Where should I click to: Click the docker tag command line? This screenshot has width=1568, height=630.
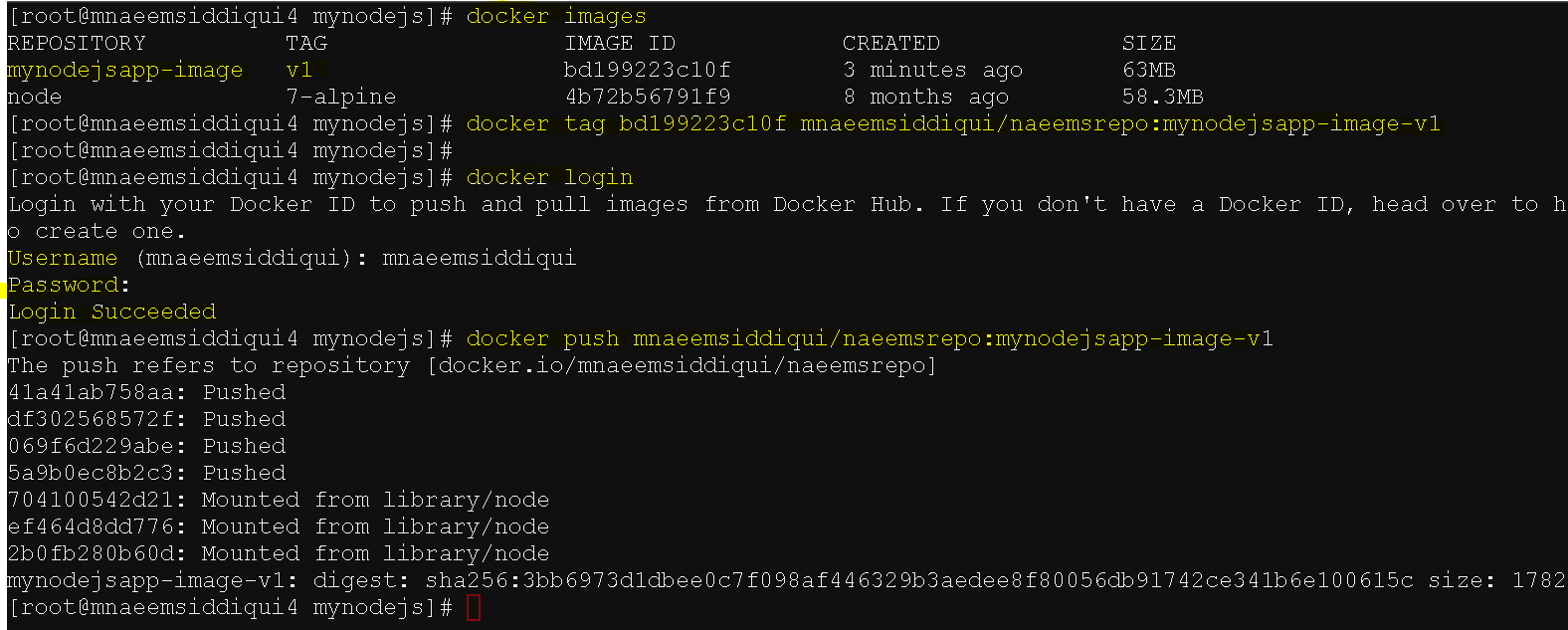pyautogui.click(x=953, y=123)
